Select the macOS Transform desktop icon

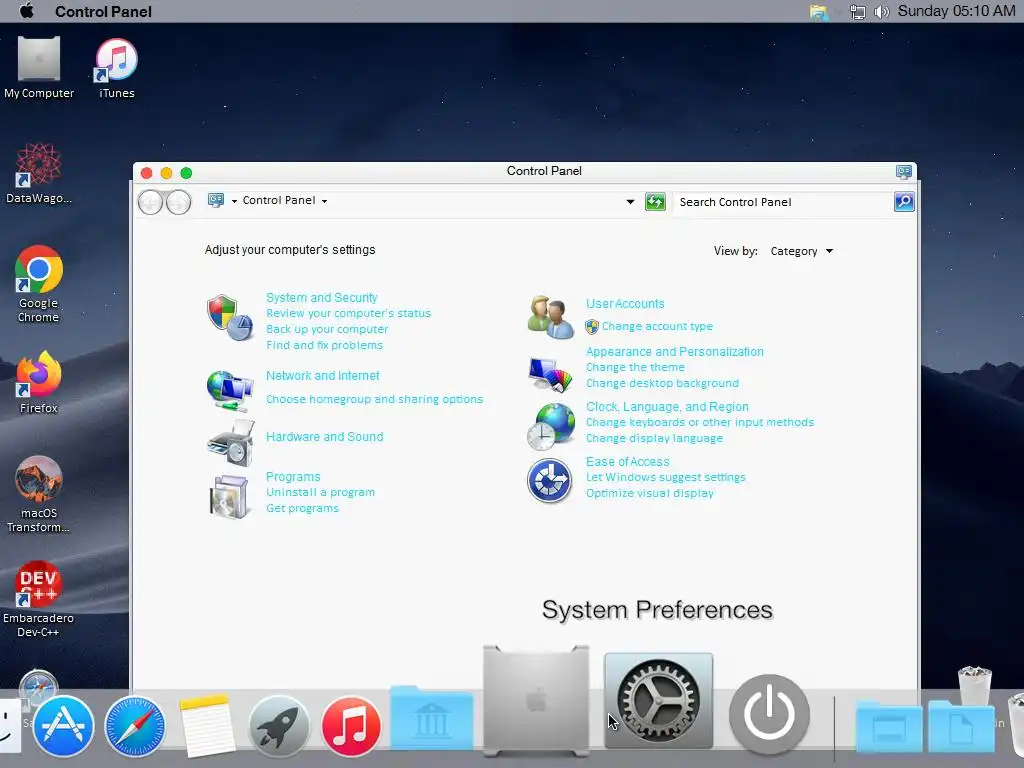tap(39, 494)
